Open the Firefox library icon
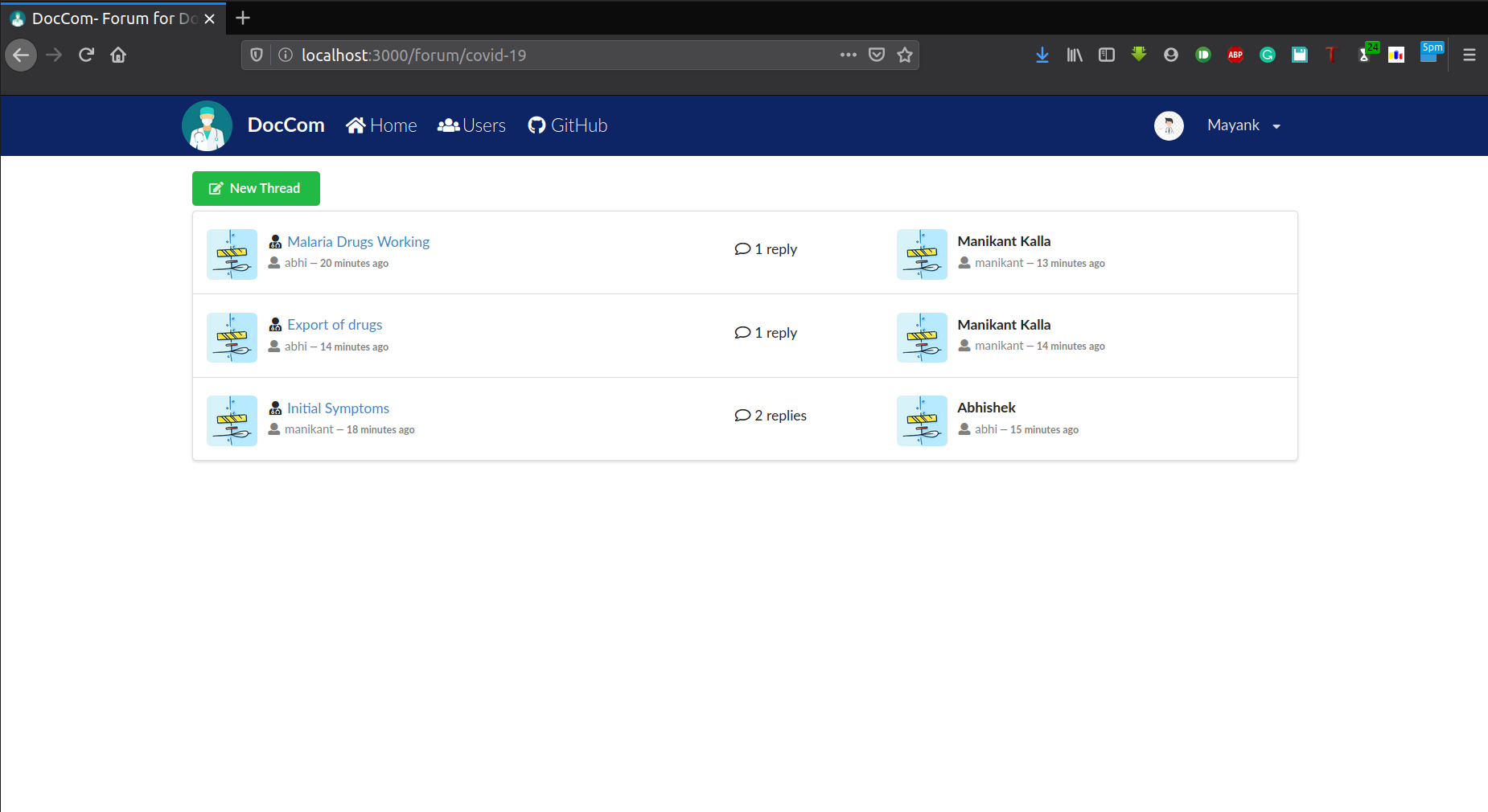Screen dimensions: 1488x812 click(1075, 55)
